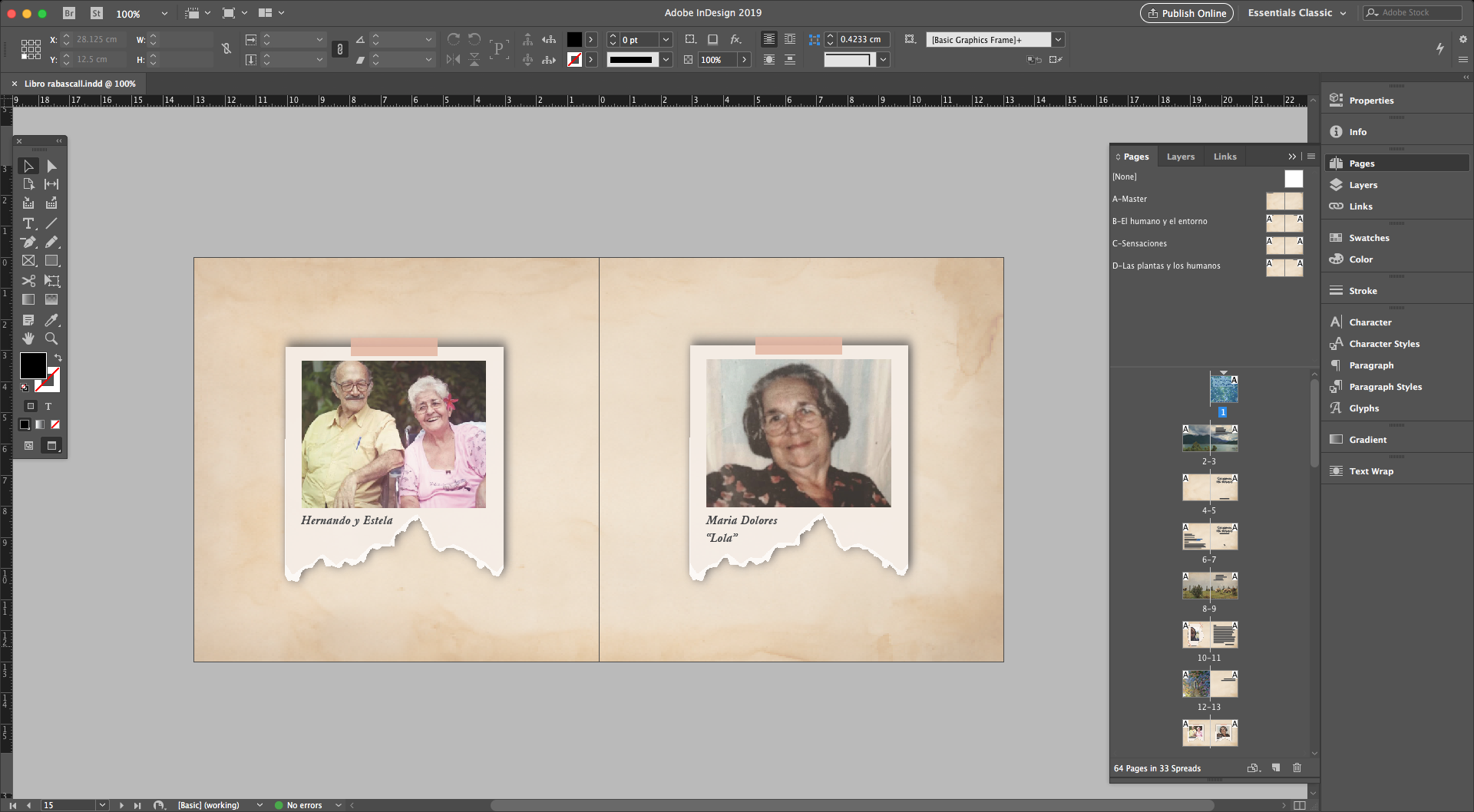
Task: Activate the Eyedropper tool
Action: coord(51,320)
